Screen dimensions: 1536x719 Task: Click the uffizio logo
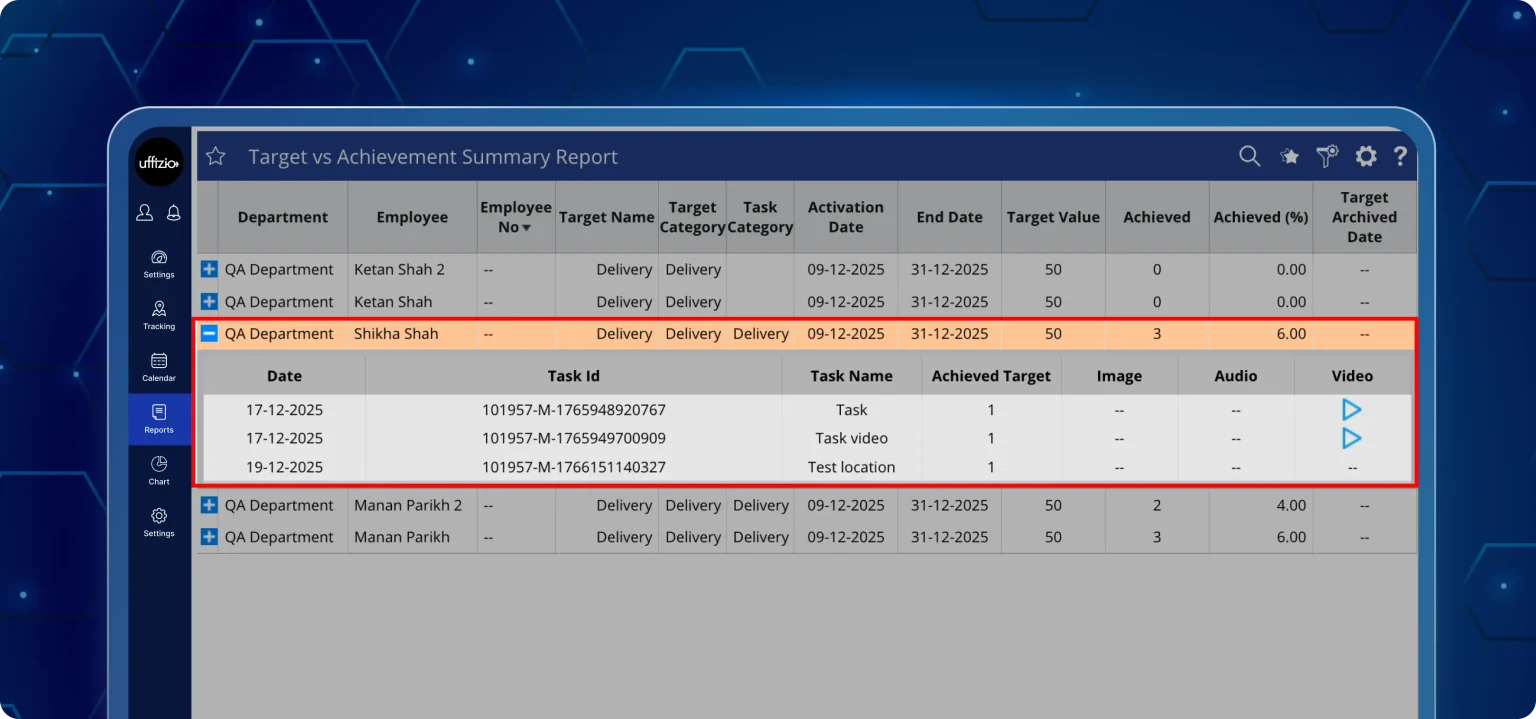tap(159, 163)
